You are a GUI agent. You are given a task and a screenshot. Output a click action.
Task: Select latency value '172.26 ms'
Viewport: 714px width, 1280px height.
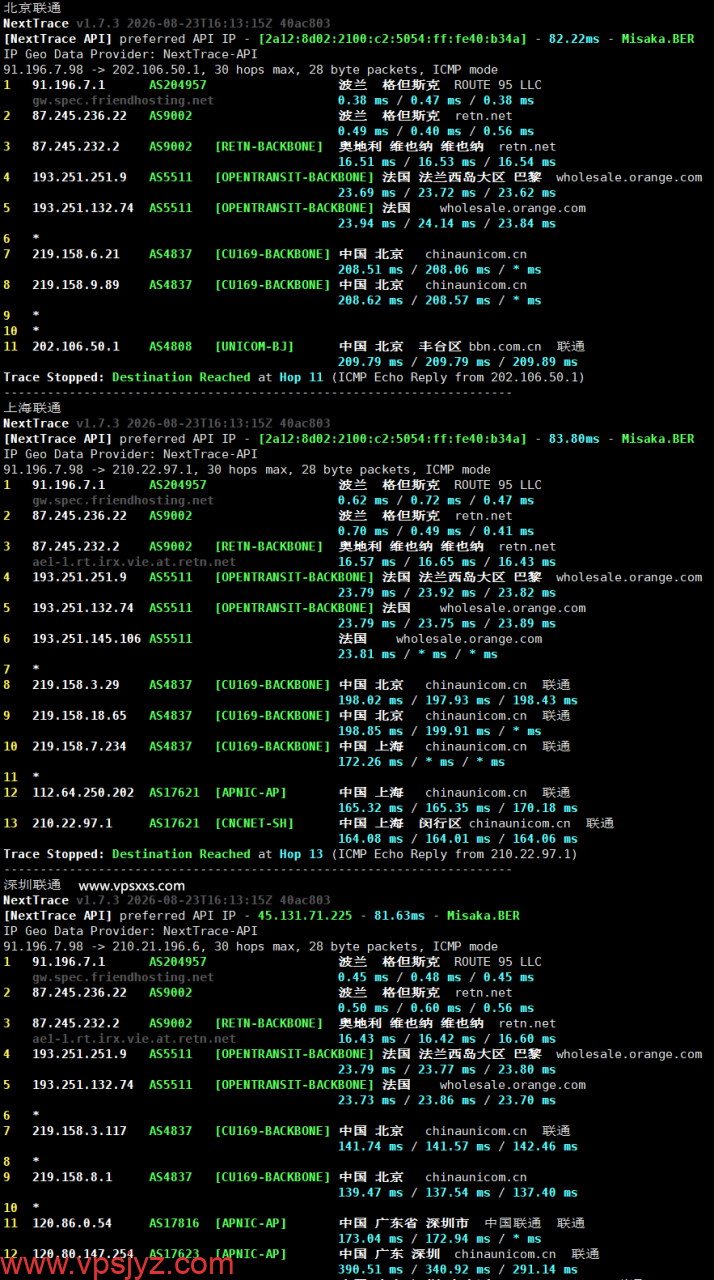(x=371, y=762)
